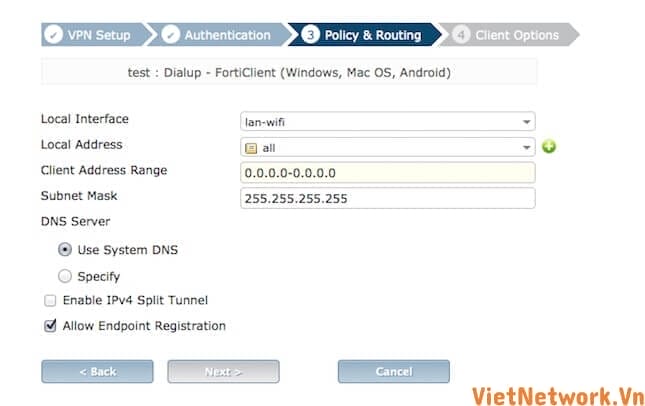645x406 pixels.
Task: Click the VPN Setup checkmark circle
Action: [x=53, y=35]
